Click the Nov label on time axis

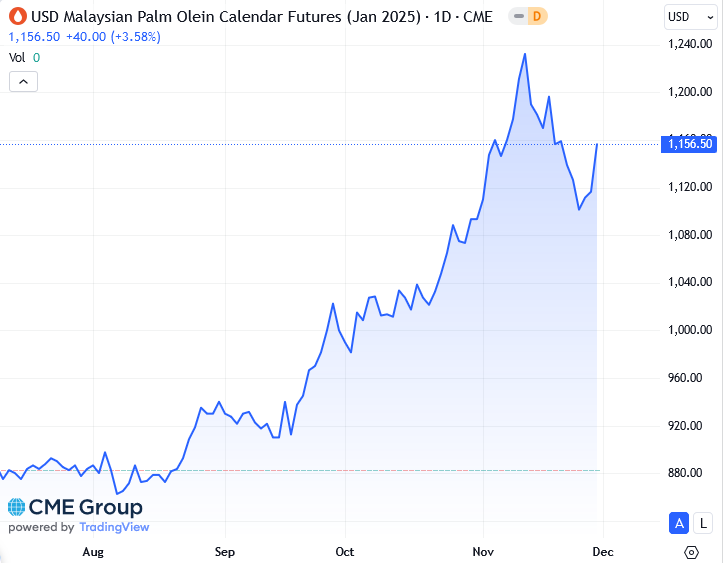pyautogui.click(x=483, y=551)
